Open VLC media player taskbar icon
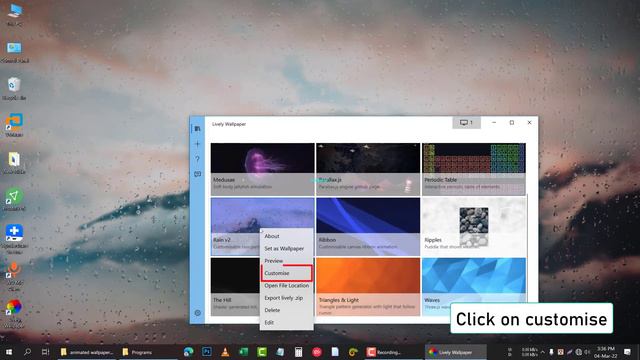The height and width of the screenshot is (360, 640). tap(225, 352)
